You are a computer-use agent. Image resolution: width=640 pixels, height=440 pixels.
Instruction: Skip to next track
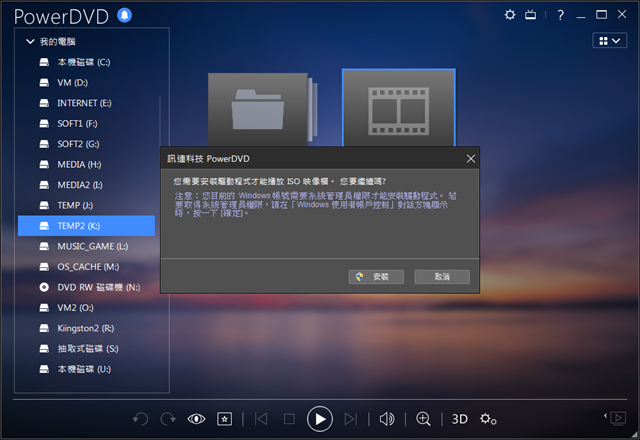[x=351, y=419]
